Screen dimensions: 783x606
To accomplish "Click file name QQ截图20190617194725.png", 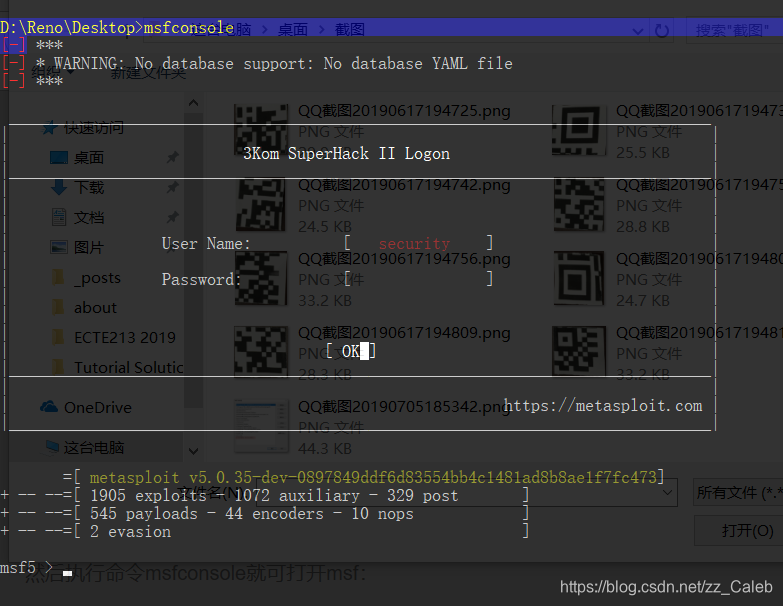I will click(x=404, y=110).
